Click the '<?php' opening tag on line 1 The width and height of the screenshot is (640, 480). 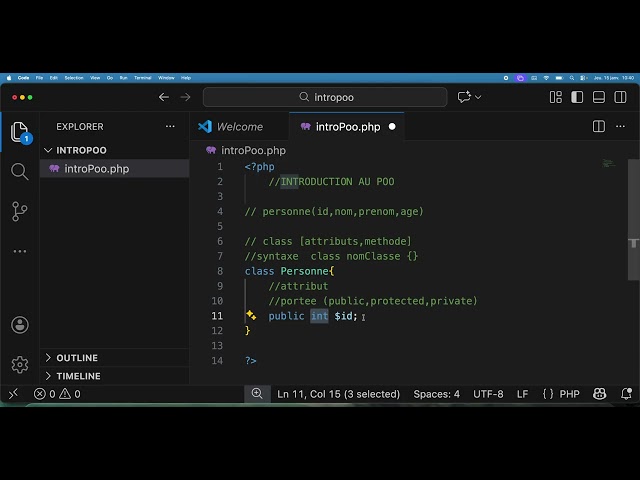260,167
